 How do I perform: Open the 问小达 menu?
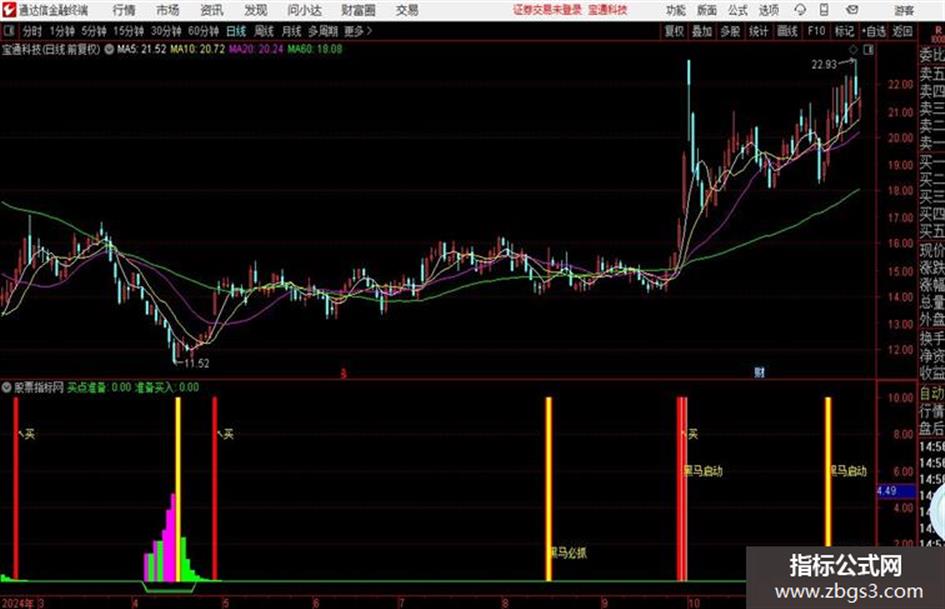point(304,10)
